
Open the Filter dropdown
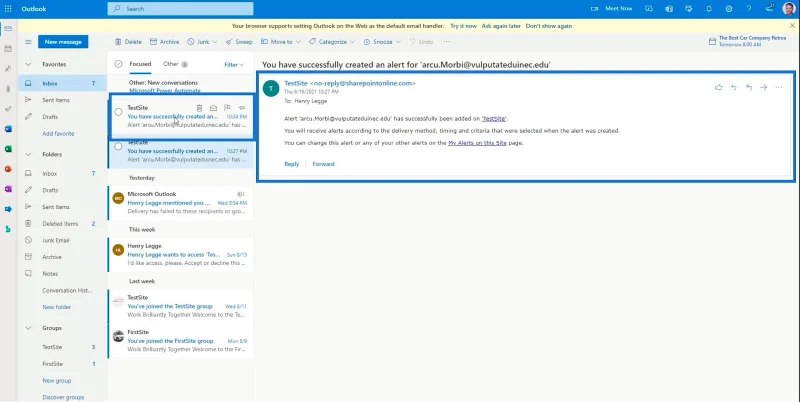coord(234,65)
